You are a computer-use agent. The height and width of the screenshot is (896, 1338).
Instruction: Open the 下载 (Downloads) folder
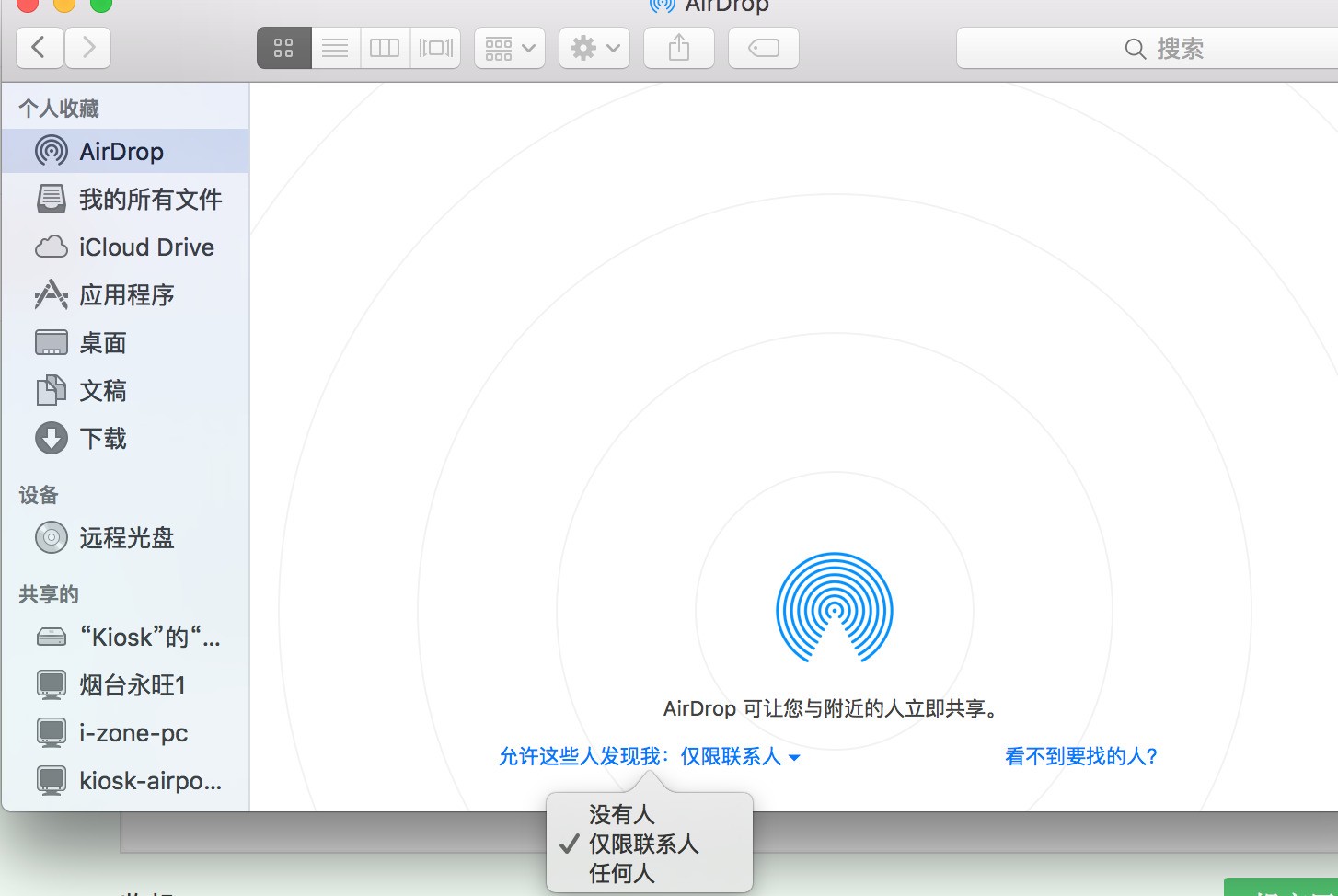point(103,439)
